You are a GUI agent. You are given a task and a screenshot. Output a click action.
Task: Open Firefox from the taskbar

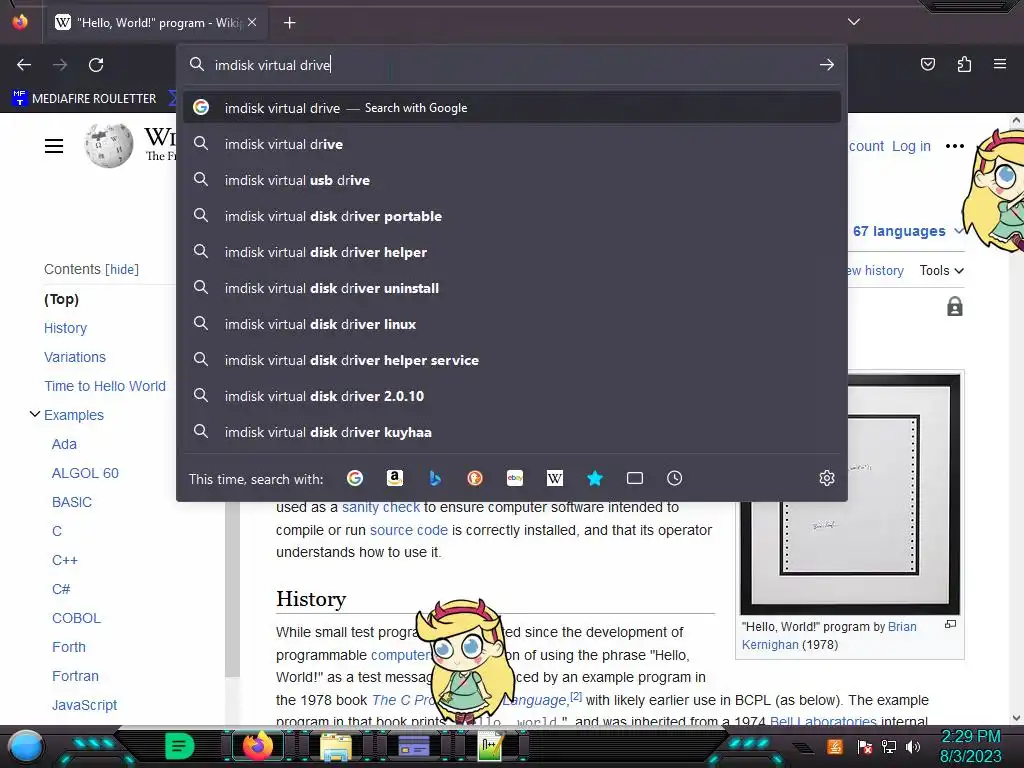tap(257, 746)
